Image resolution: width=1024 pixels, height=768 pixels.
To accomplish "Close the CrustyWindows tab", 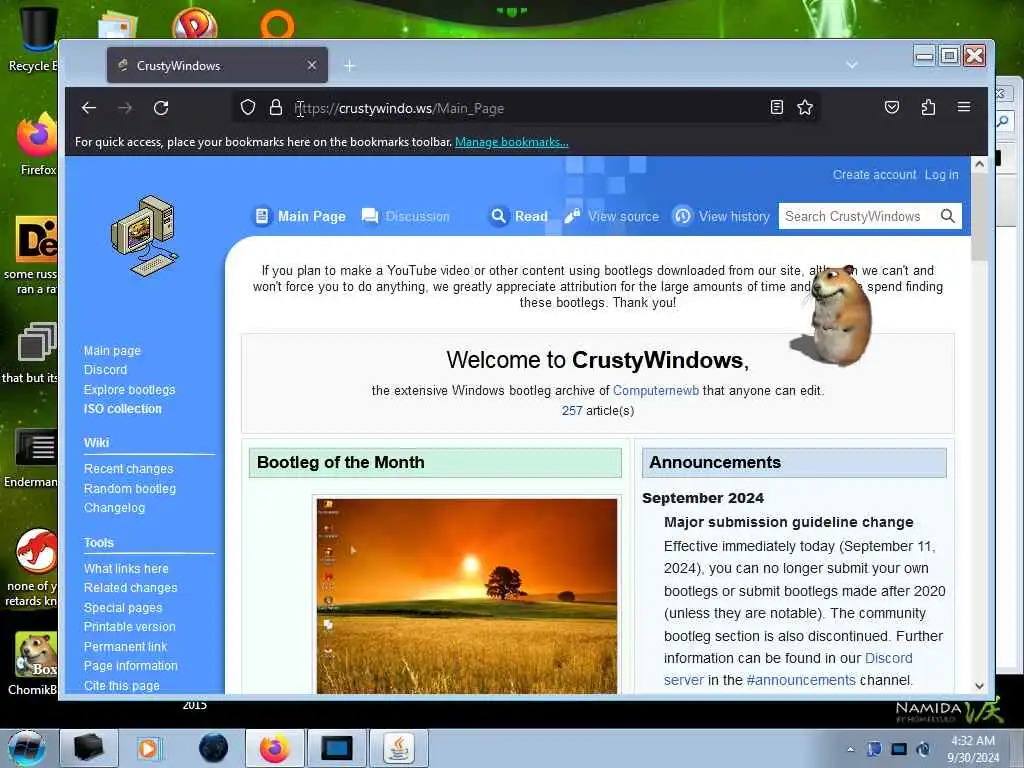I will point(312,65).
